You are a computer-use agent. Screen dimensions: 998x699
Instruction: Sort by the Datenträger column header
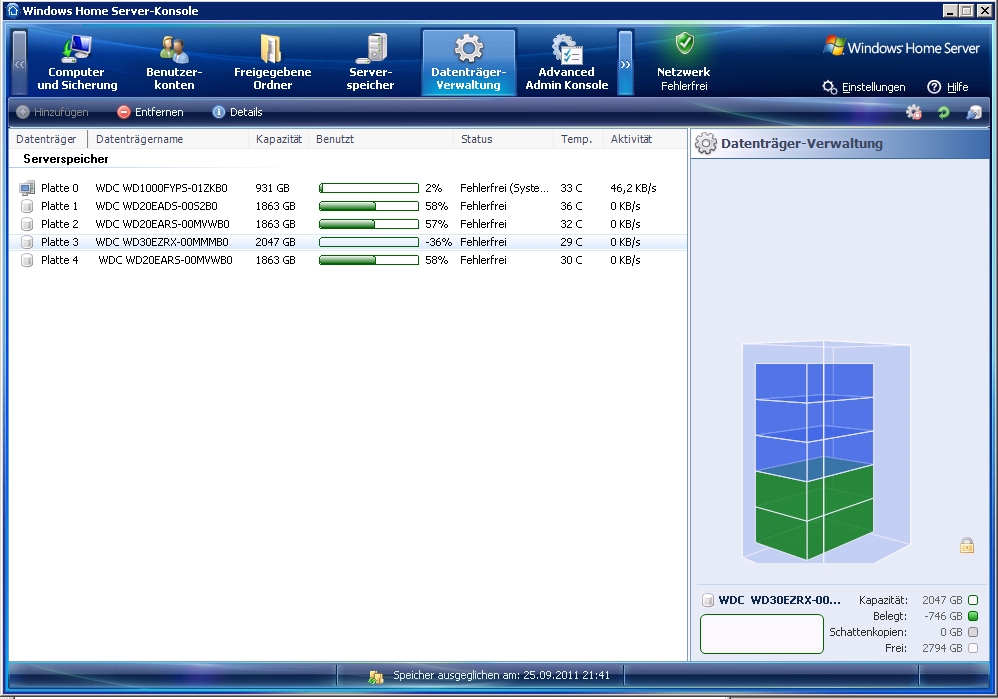point(48,139)
